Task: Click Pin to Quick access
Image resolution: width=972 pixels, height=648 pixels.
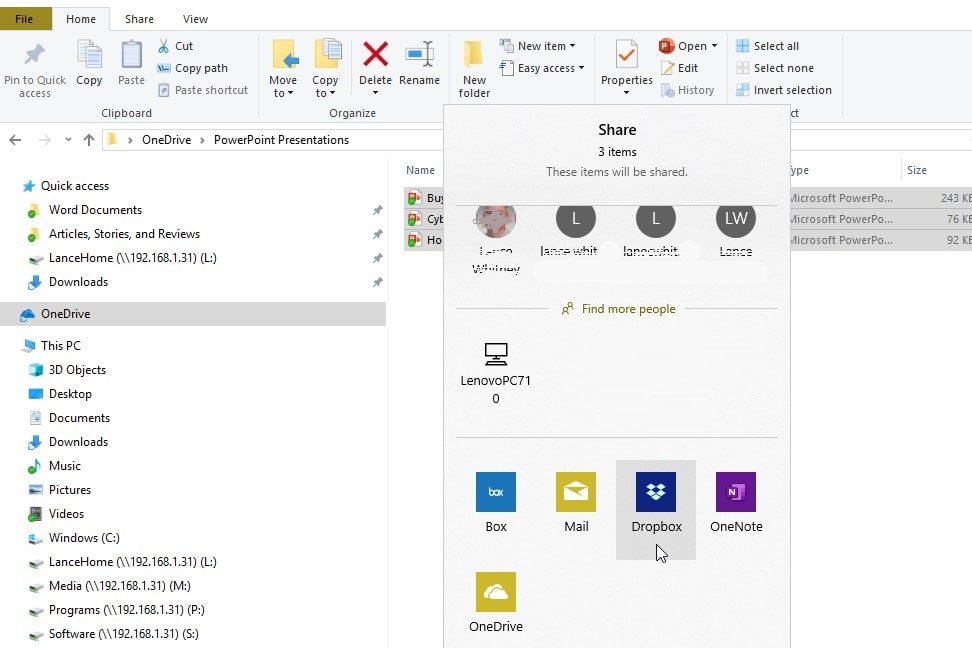Action: coord(35,70)
